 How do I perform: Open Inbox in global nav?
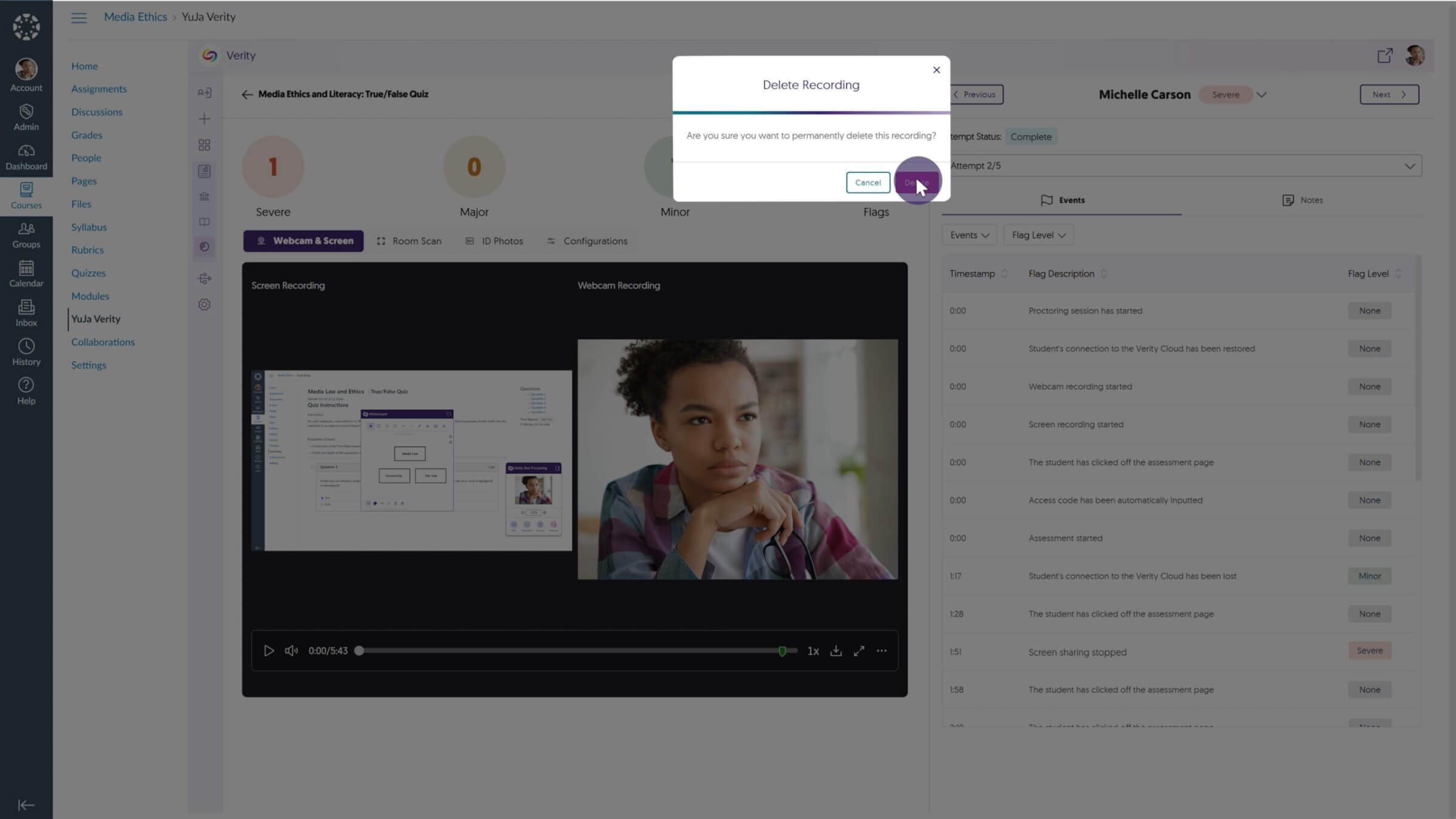pos(26,314)
